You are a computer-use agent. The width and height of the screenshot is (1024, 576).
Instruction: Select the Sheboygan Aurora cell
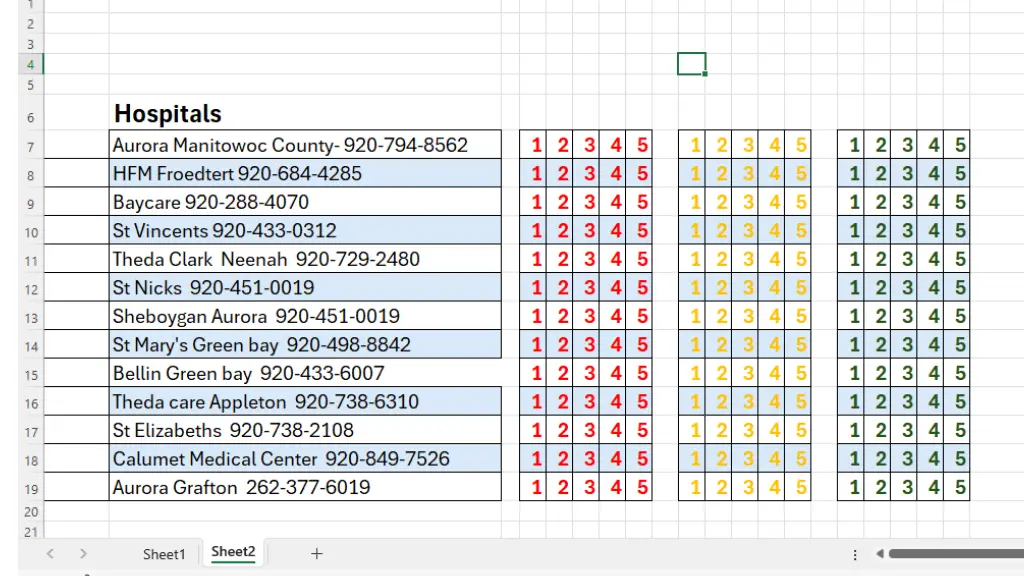click(x=305, y=316)
